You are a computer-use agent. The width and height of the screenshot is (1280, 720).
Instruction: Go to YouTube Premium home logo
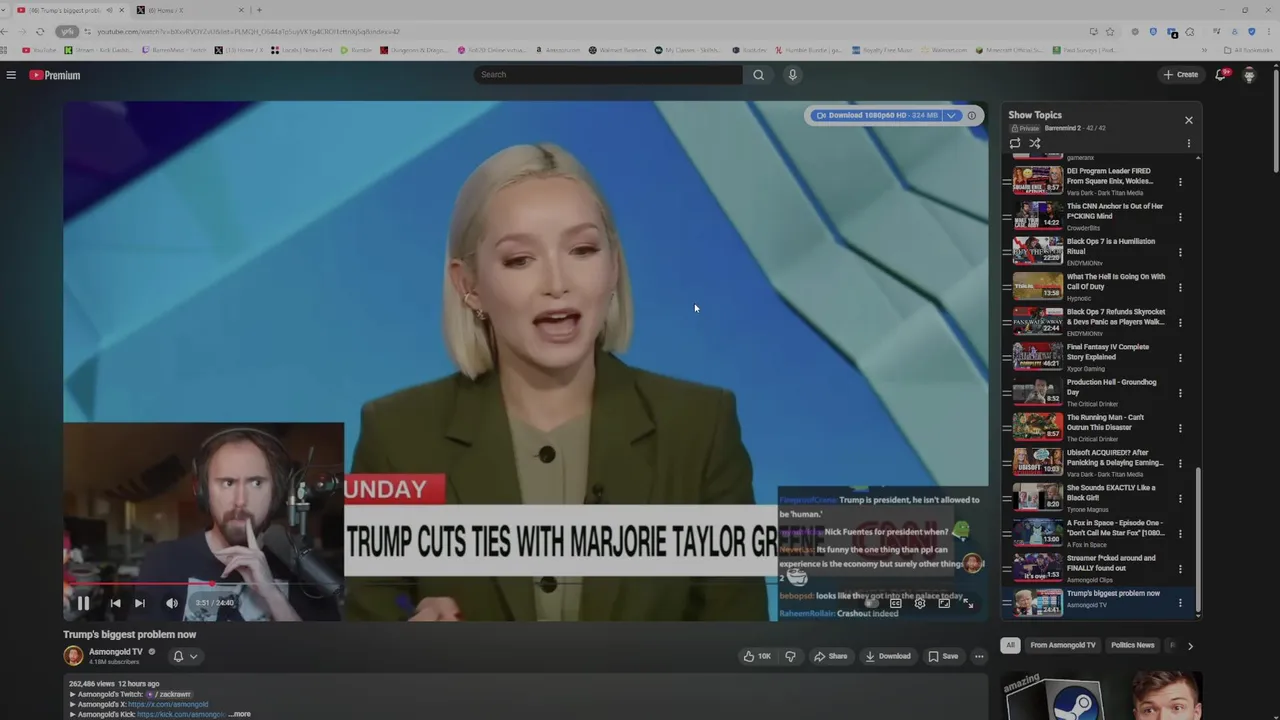54,75
